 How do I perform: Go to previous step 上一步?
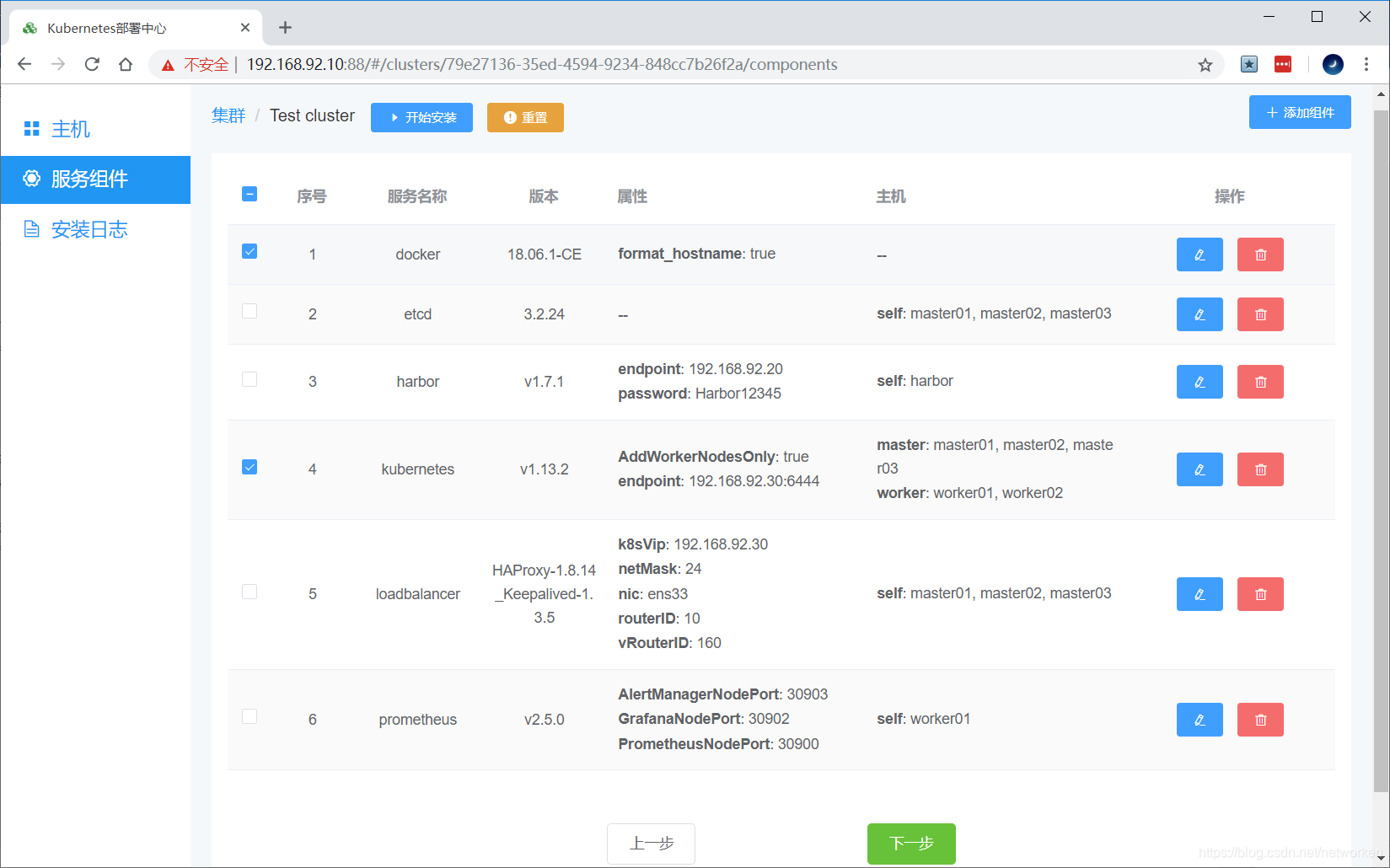[x=651, y=844]
